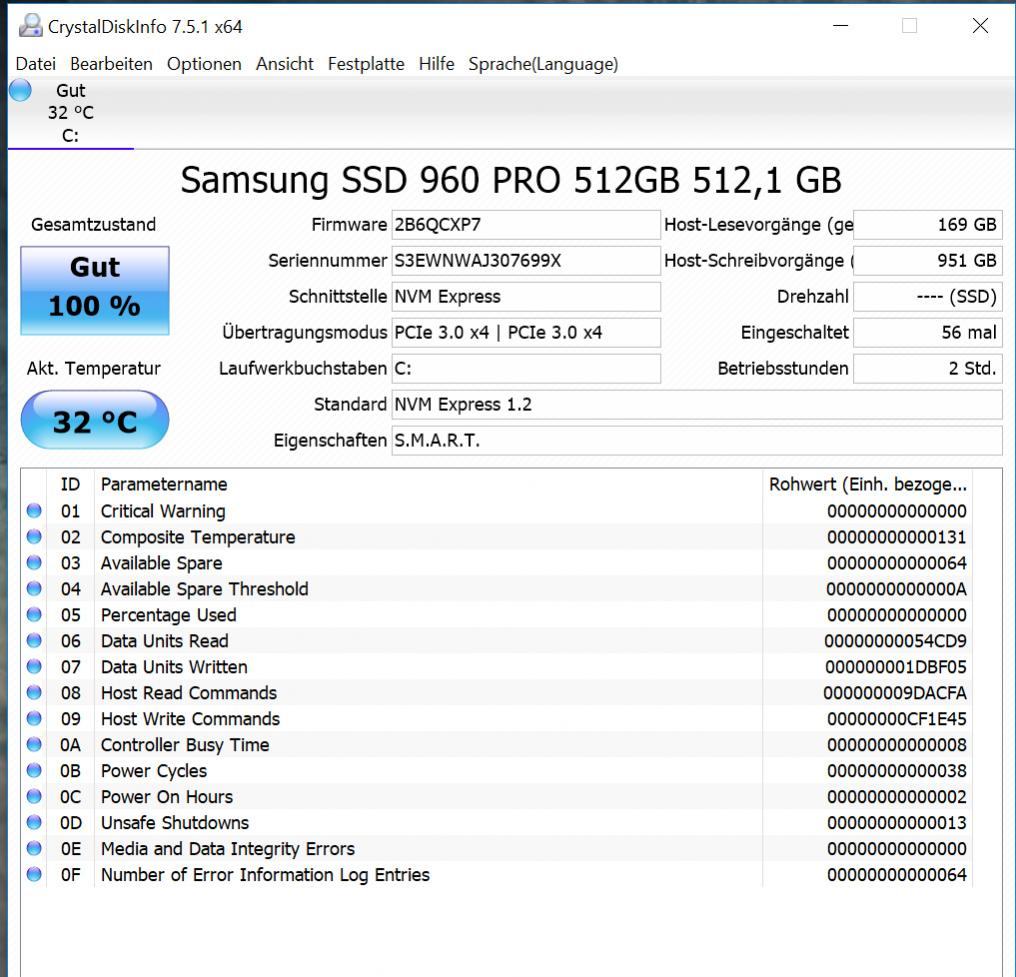Click the Firmware field 2B6QCXP7
The height and width of the screenshot is (977, 1016).
coord(525,224)
